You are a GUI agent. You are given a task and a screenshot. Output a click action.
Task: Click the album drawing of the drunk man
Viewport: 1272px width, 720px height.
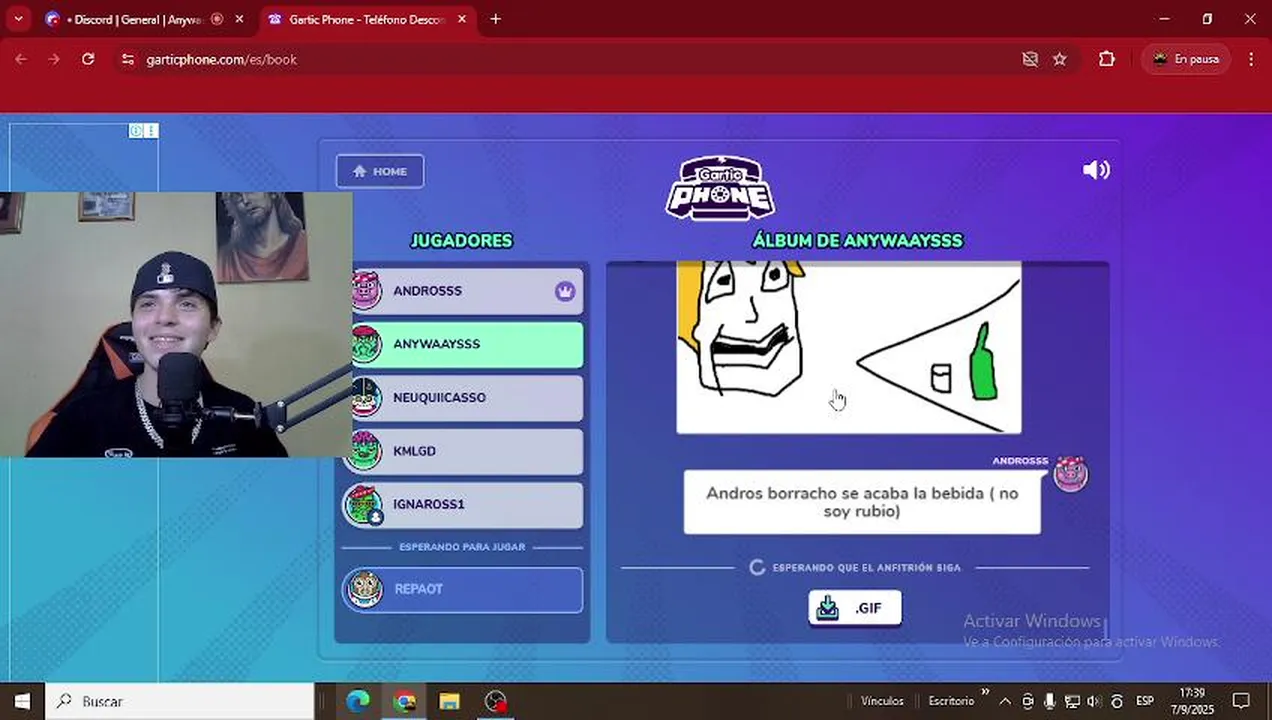tap(849, 347)
